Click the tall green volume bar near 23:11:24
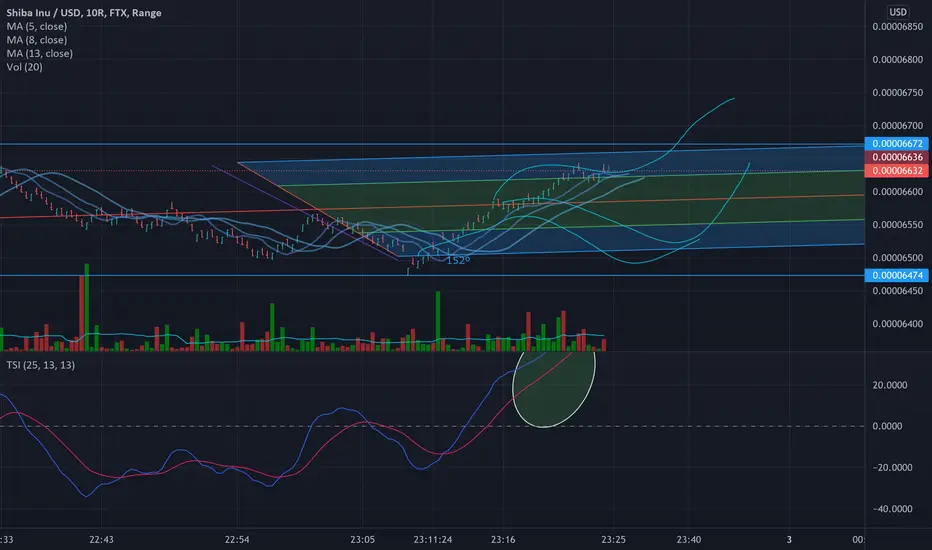This screenshot has width=932, height=550. pyautogui.click(x=438, y=321)
